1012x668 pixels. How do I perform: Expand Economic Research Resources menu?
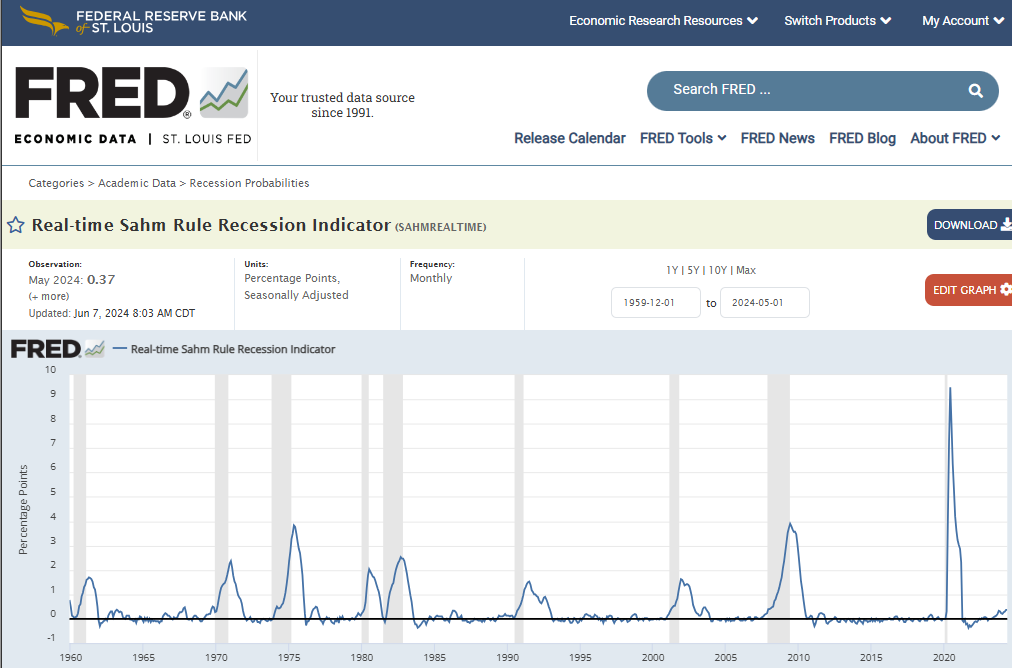[x=663, y=21]
